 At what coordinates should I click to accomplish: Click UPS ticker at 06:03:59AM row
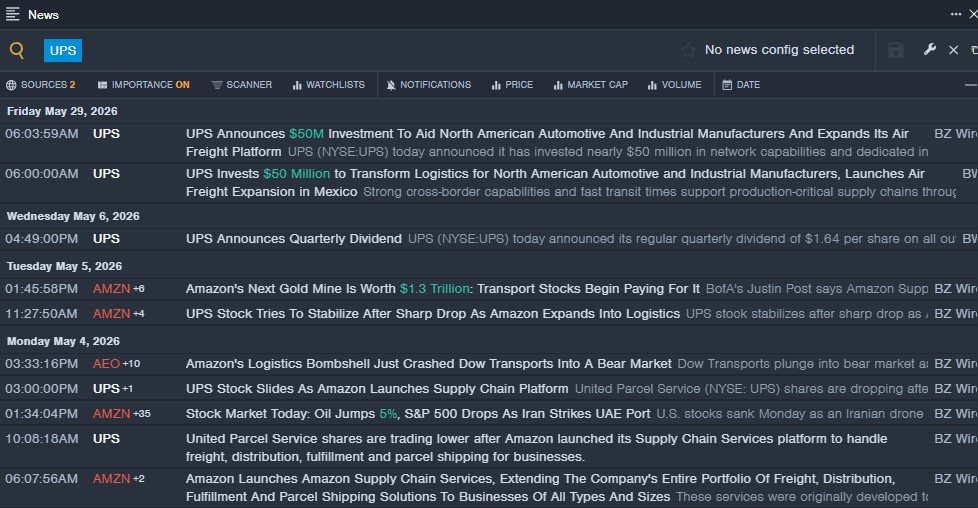pos(106,134)
